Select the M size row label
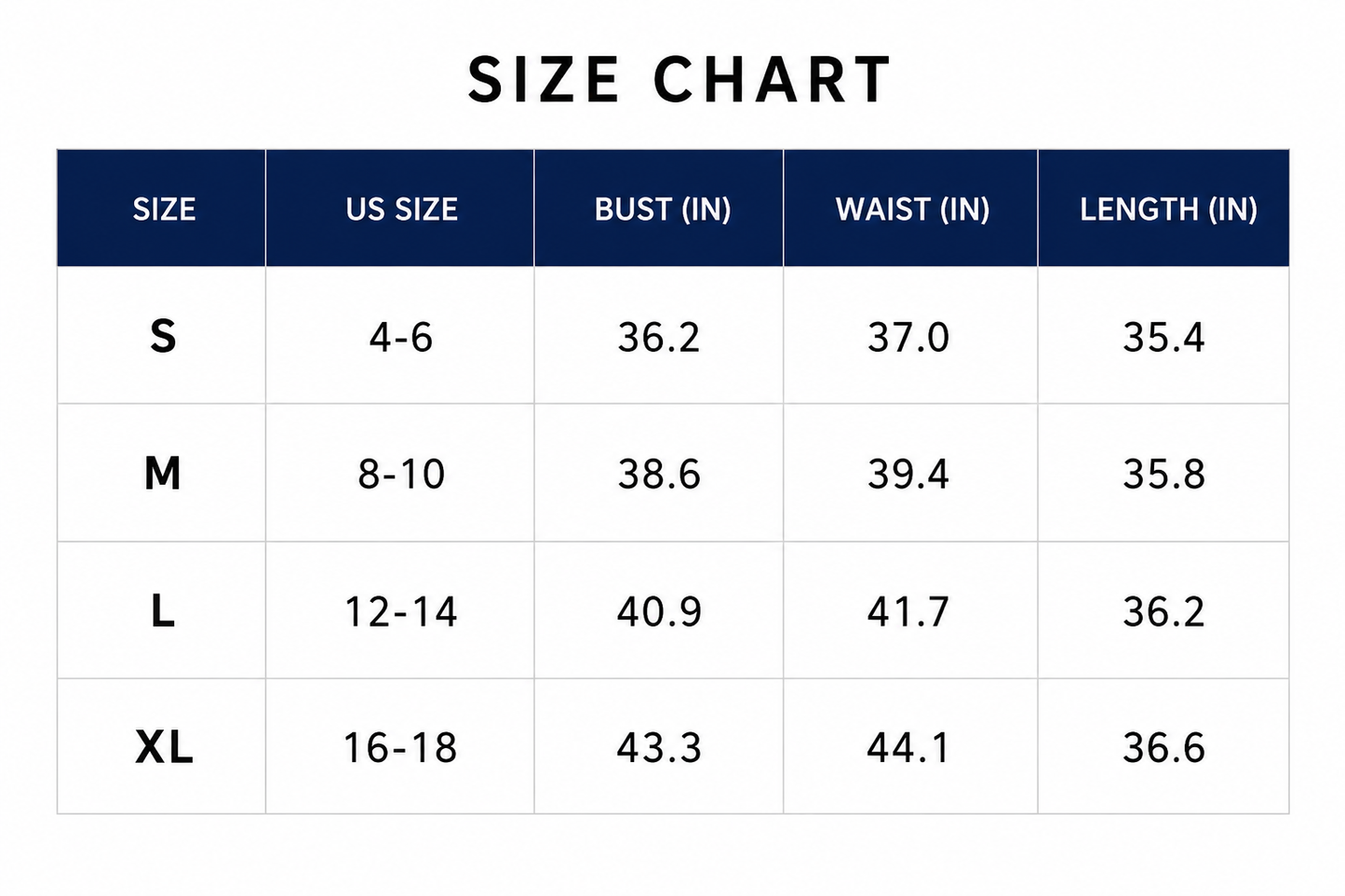Viewport: 1345px width, 896px height. [x=162, y=474]
